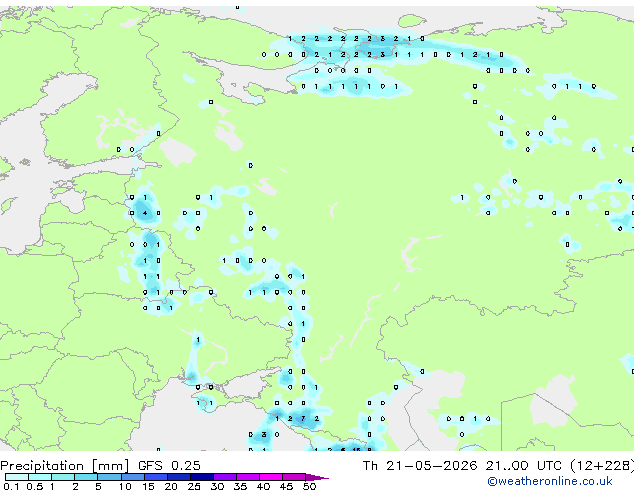Click the '21..00 UTC' time text

pyautogui.click(x=523, y=466)
